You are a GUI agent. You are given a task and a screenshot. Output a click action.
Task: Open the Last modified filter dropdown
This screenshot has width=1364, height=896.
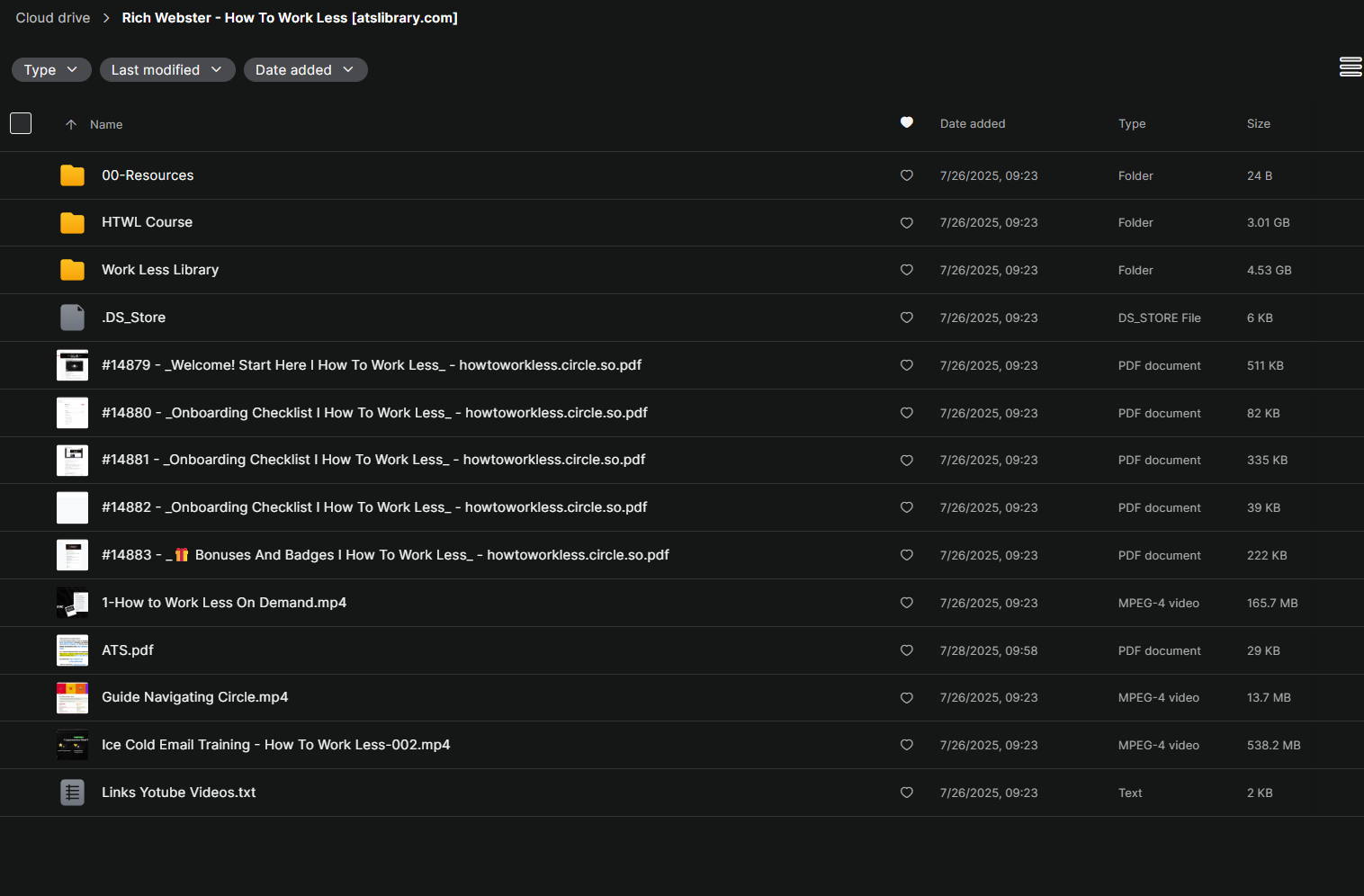pyautogui.click(x=166, y=70)
